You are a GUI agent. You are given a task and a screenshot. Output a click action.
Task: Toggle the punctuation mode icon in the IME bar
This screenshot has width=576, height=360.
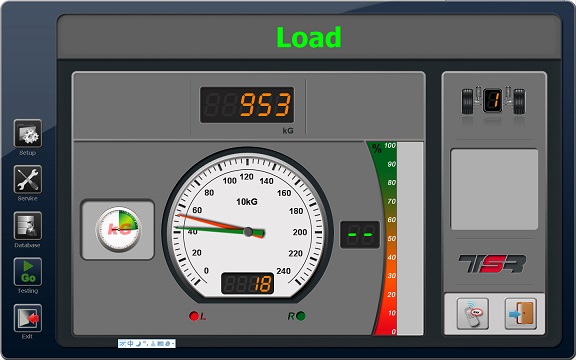(x=146, y=344)
